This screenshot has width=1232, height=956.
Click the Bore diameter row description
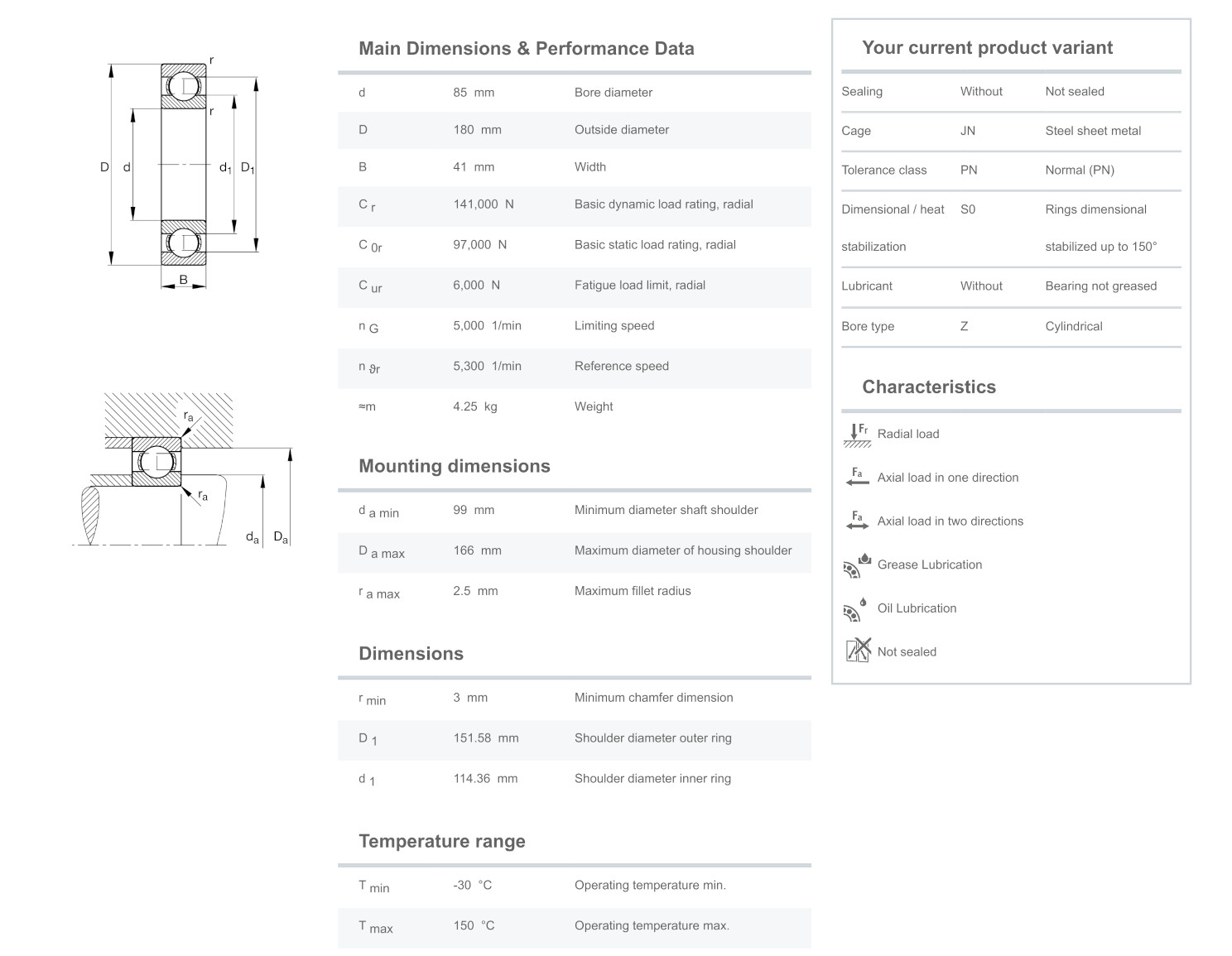click(x=613, y=93)
